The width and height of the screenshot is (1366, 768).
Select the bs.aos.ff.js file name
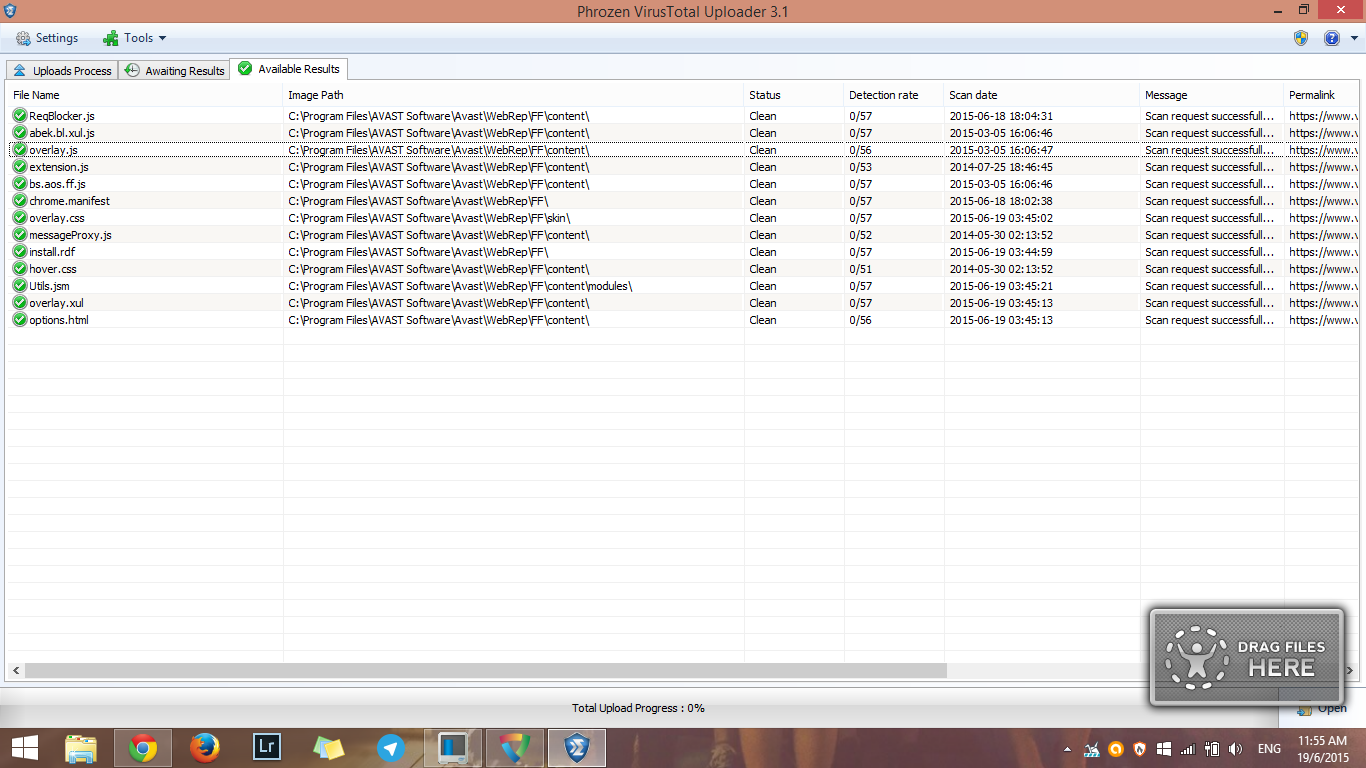(58, 184)
